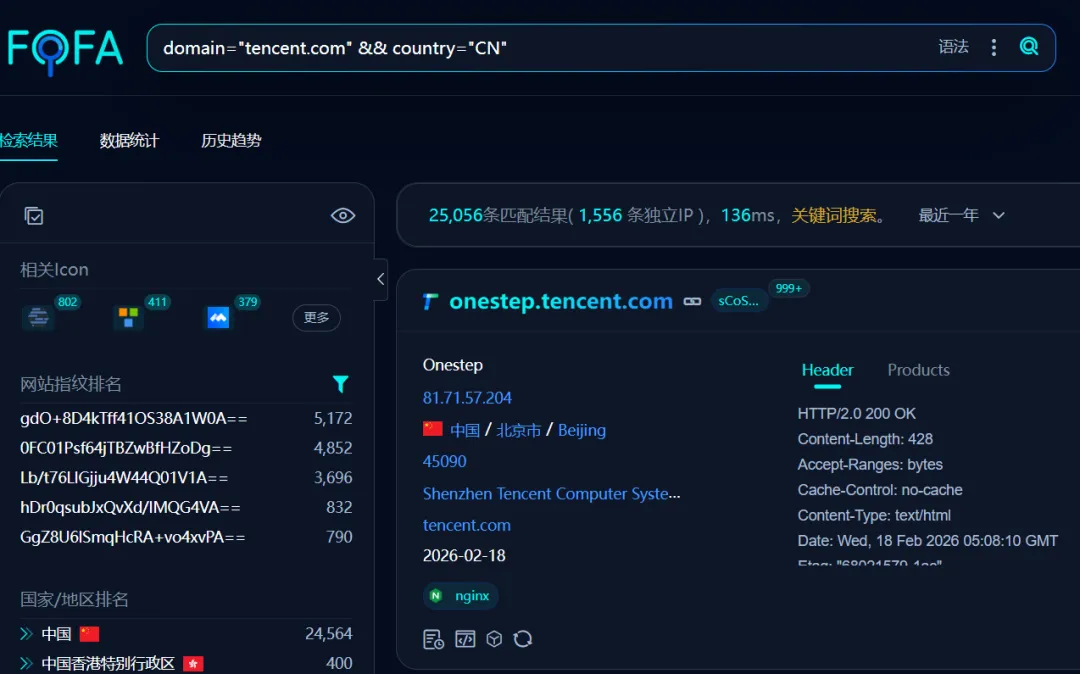Open the 语法 syntax help
The width and height of the screenshot is (1080, 674).
coord(953,47)
